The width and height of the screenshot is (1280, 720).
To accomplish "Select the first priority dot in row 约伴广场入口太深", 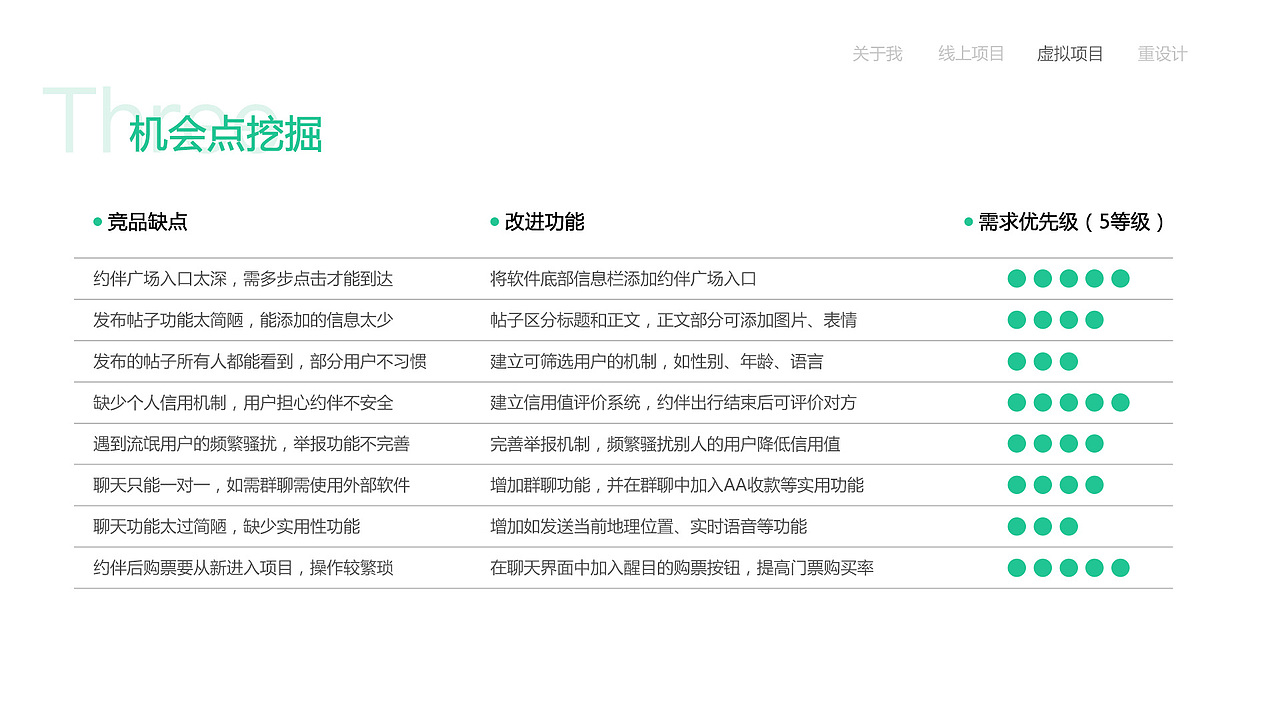I will click(x=1016, y=279).
